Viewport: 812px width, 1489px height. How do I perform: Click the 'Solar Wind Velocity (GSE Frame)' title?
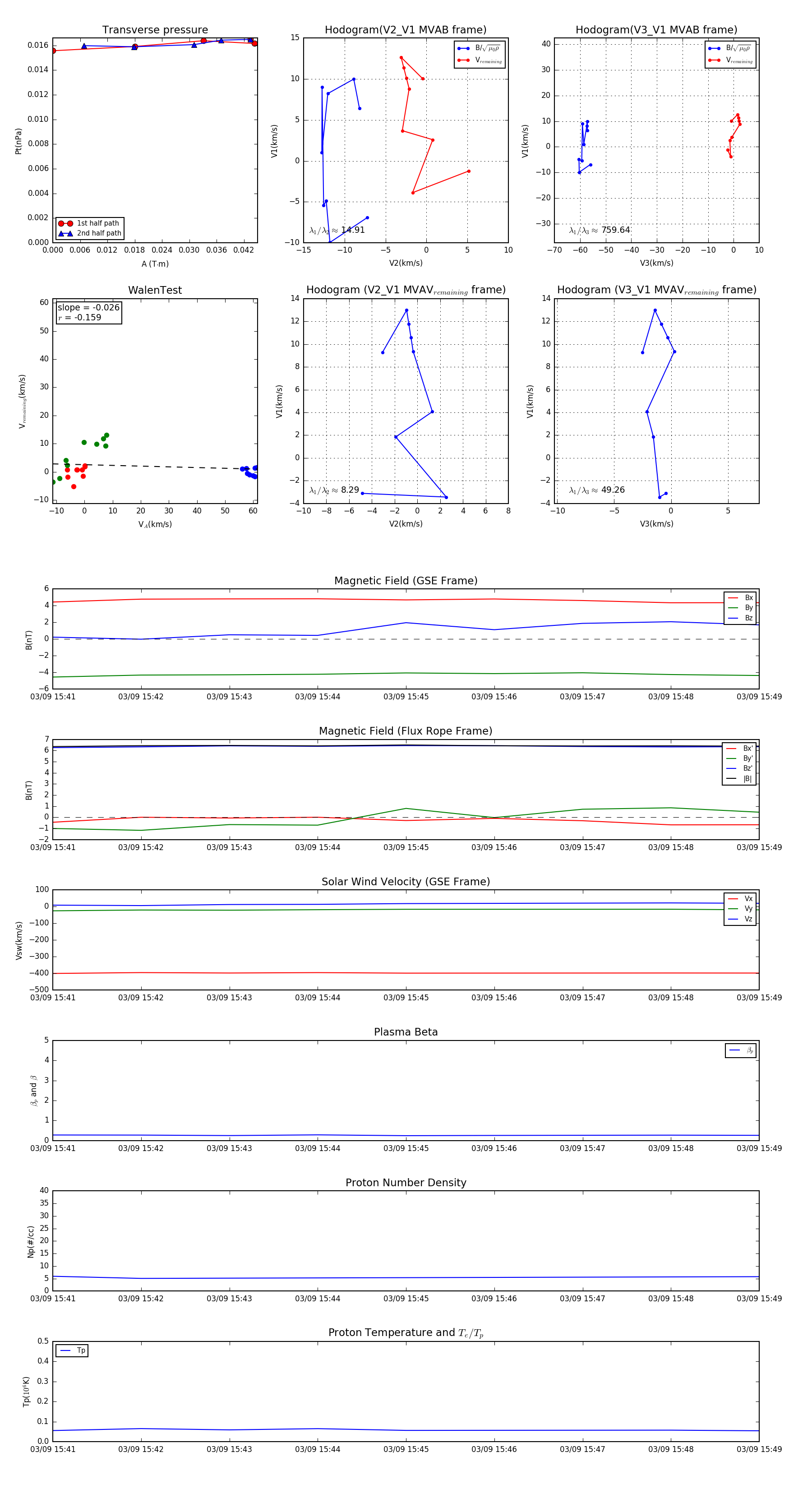[406, 882]
